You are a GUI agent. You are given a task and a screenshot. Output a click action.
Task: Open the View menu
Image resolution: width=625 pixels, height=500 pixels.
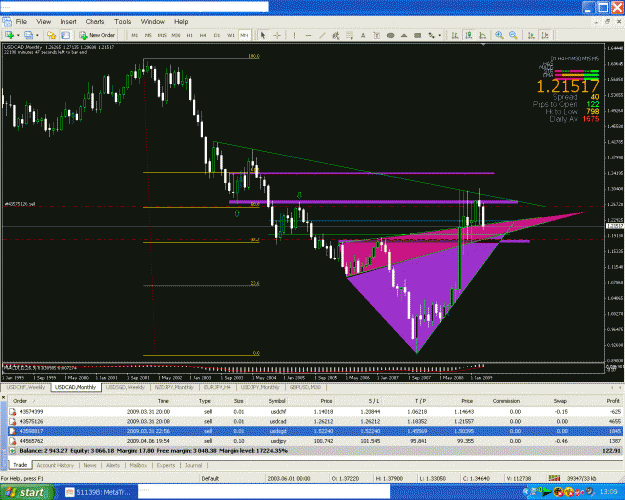click(43, 22)
